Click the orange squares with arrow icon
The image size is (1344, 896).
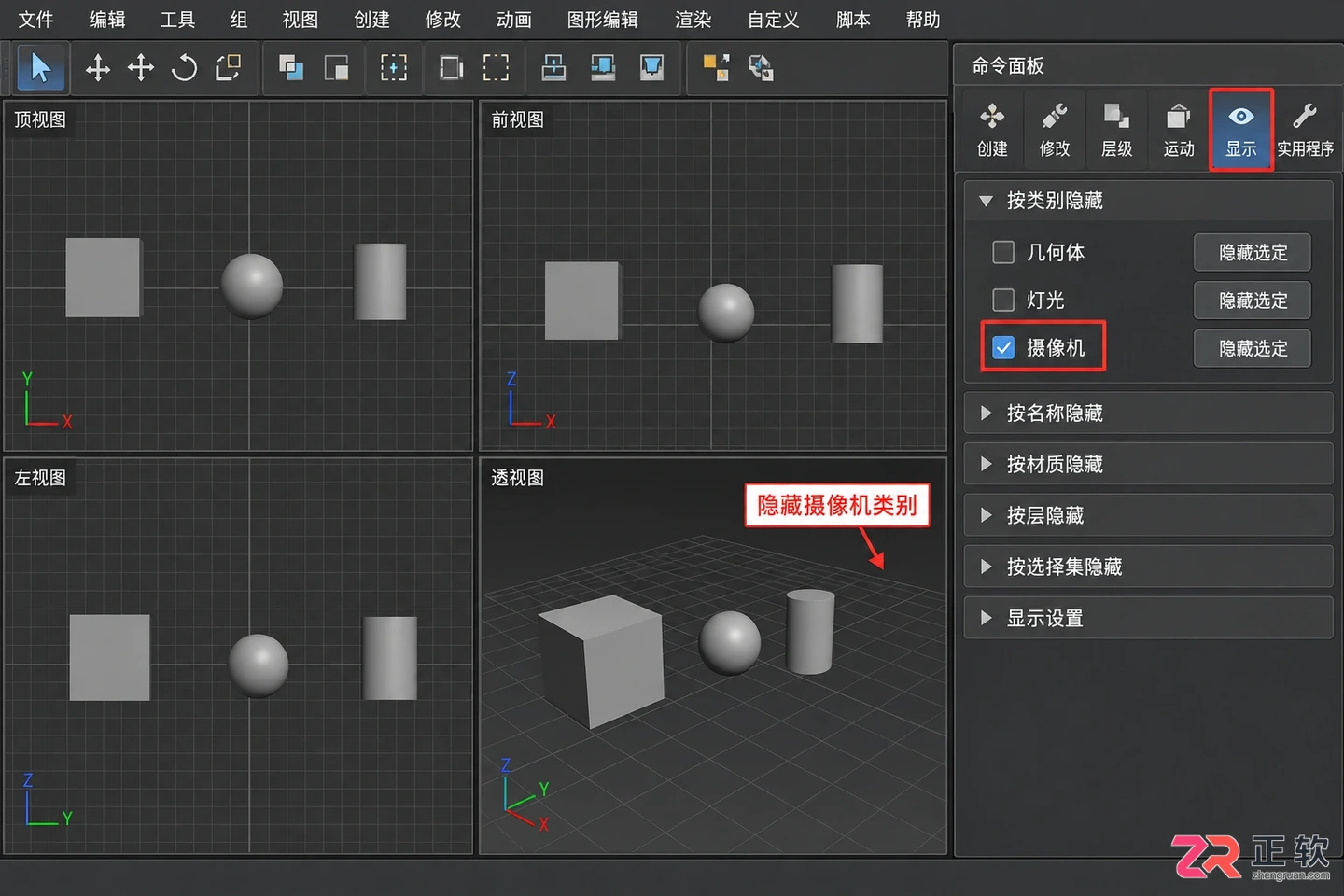[716, 68]
